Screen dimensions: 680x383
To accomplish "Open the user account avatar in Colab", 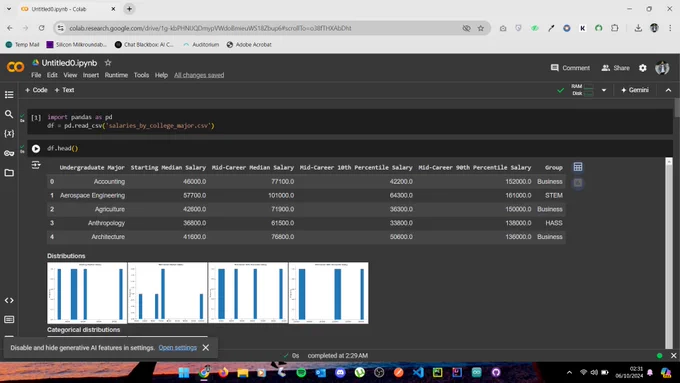I will pos(662,68).
